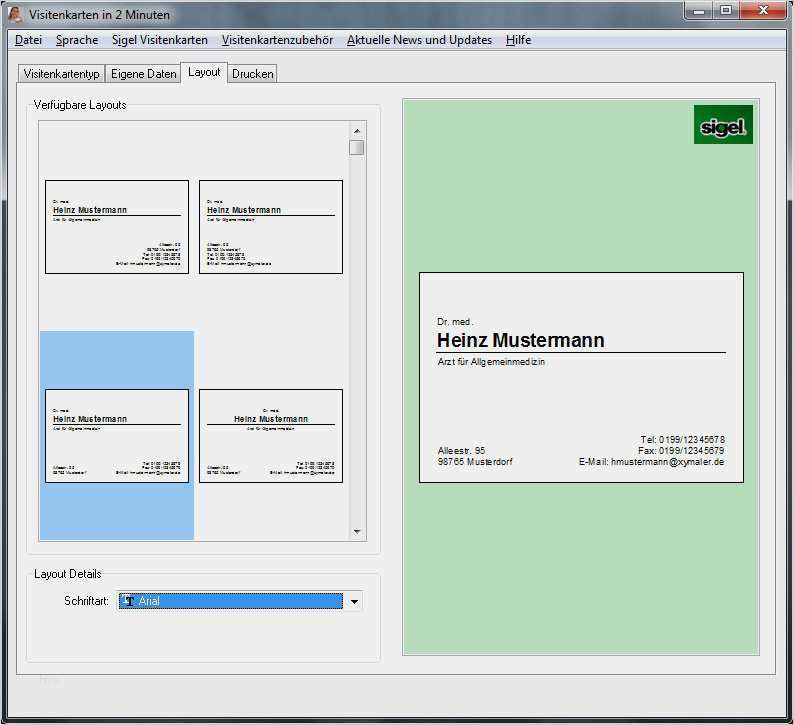Screen dimensions: 794x725
Task: Click the layouts list scroll-down arrow
Action: point(356,532)
